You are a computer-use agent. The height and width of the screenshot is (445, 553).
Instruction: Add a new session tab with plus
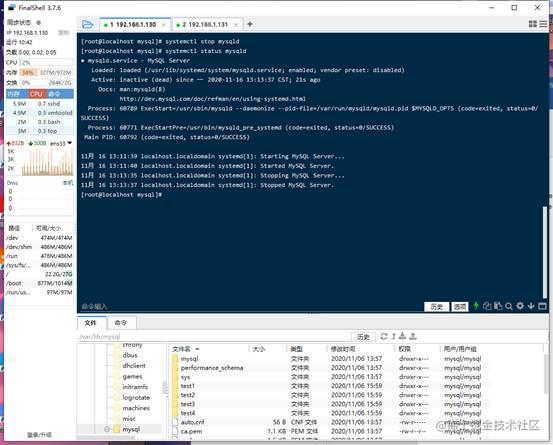pos(250,24)
